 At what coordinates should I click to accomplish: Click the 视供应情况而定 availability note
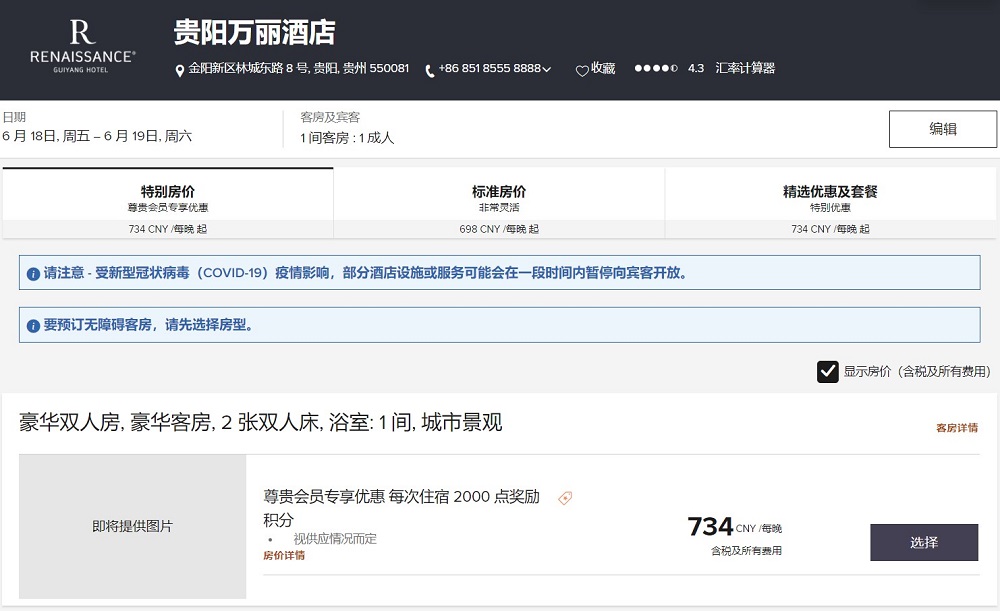(x=335, y=539)
